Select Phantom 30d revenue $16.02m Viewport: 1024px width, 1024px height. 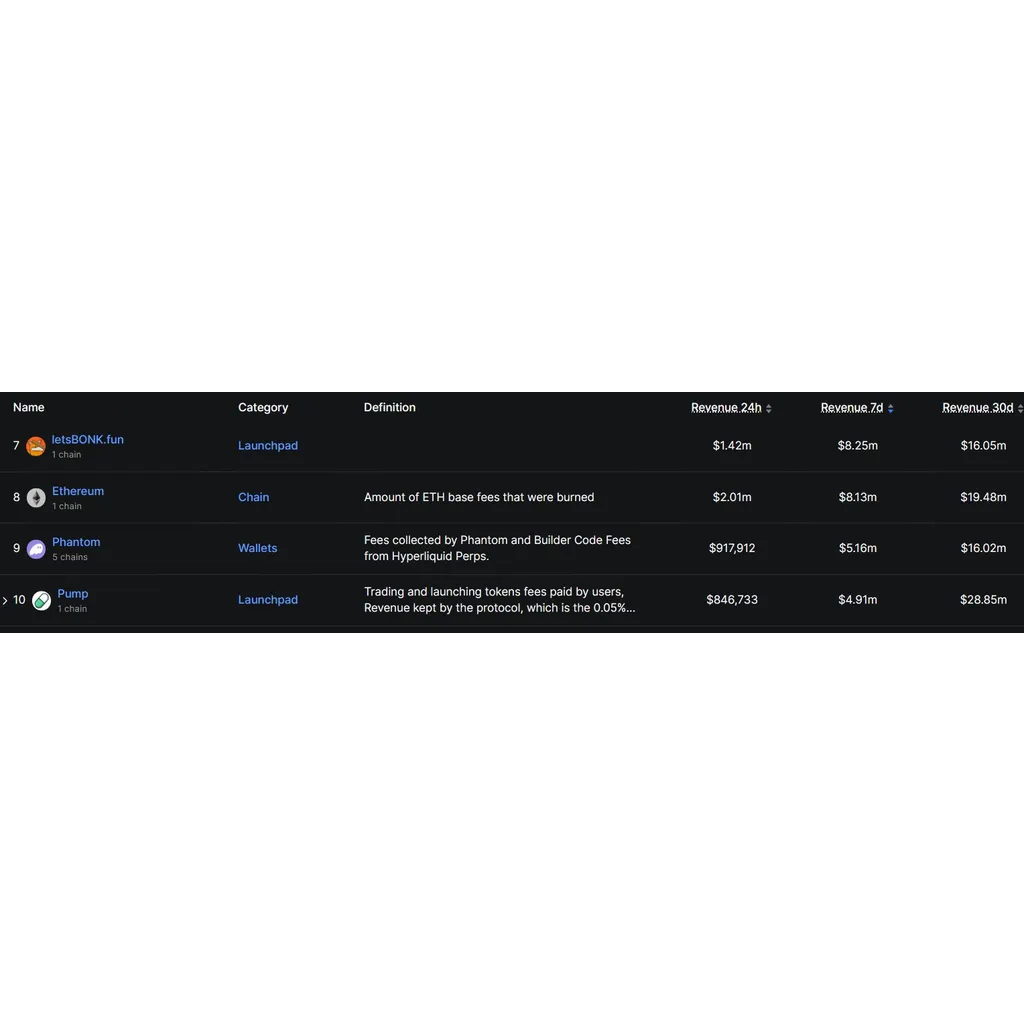coord(983,548)
